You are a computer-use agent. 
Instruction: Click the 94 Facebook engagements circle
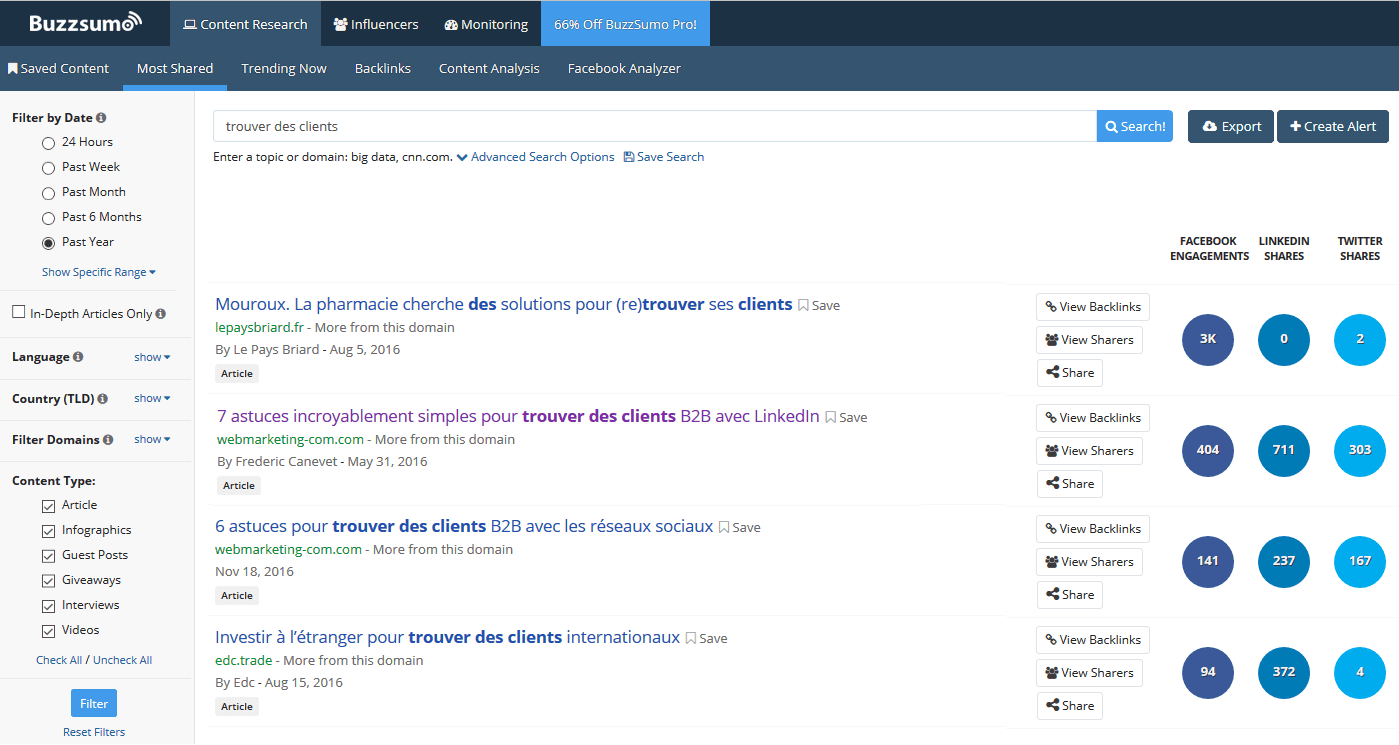coord(1208,672)
